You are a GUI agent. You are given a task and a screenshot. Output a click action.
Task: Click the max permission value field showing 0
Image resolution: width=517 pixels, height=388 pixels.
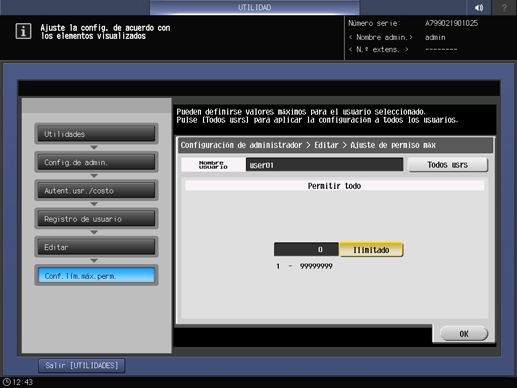(306, 249)
